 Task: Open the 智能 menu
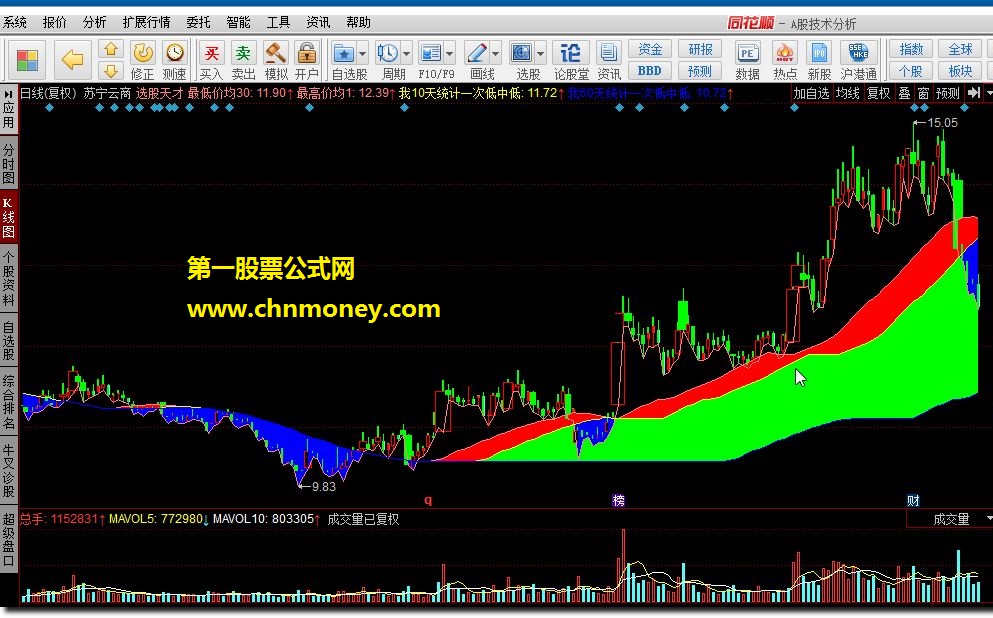[x=238, y=22]
